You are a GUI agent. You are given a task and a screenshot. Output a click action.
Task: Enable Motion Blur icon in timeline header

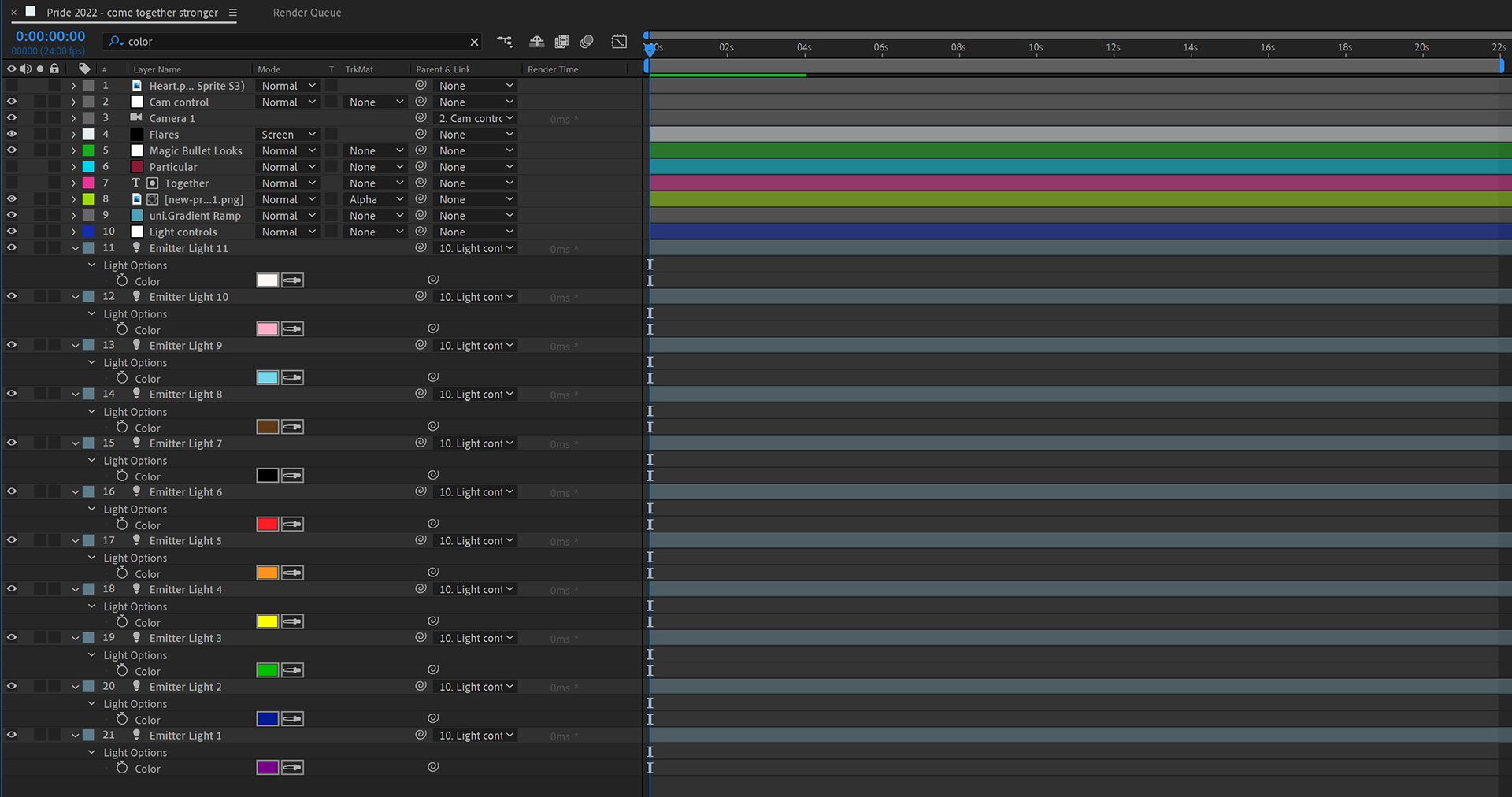click(x=587, y=42)
